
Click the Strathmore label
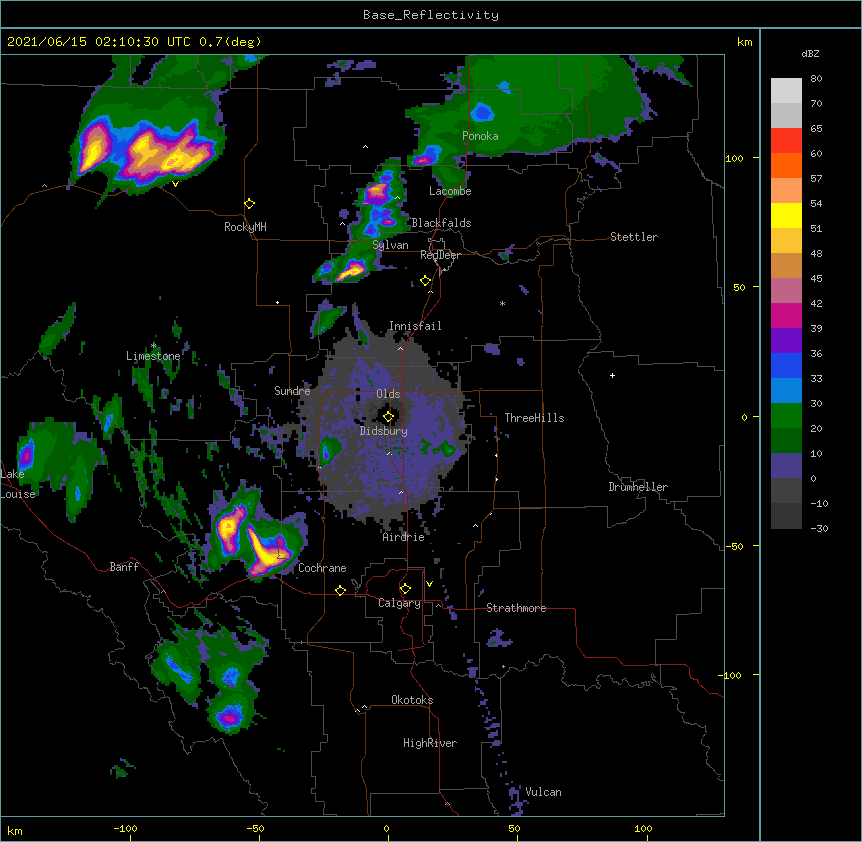516,608
